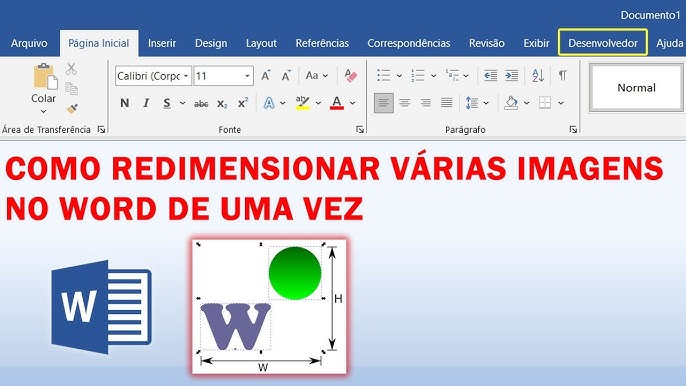
Task: Open the Área de Transferência dialog launcher
Action: pyautogui.click(x=101, y=129)
